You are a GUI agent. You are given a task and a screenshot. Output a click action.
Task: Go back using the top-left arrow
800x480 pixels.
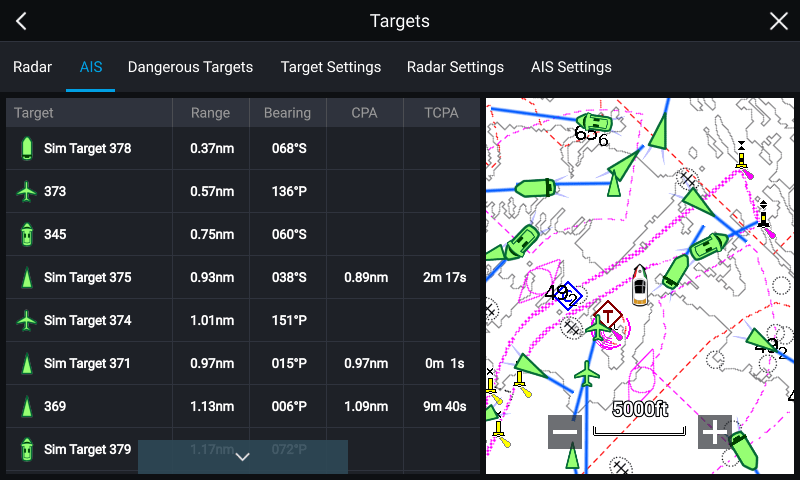coord(21,21)
